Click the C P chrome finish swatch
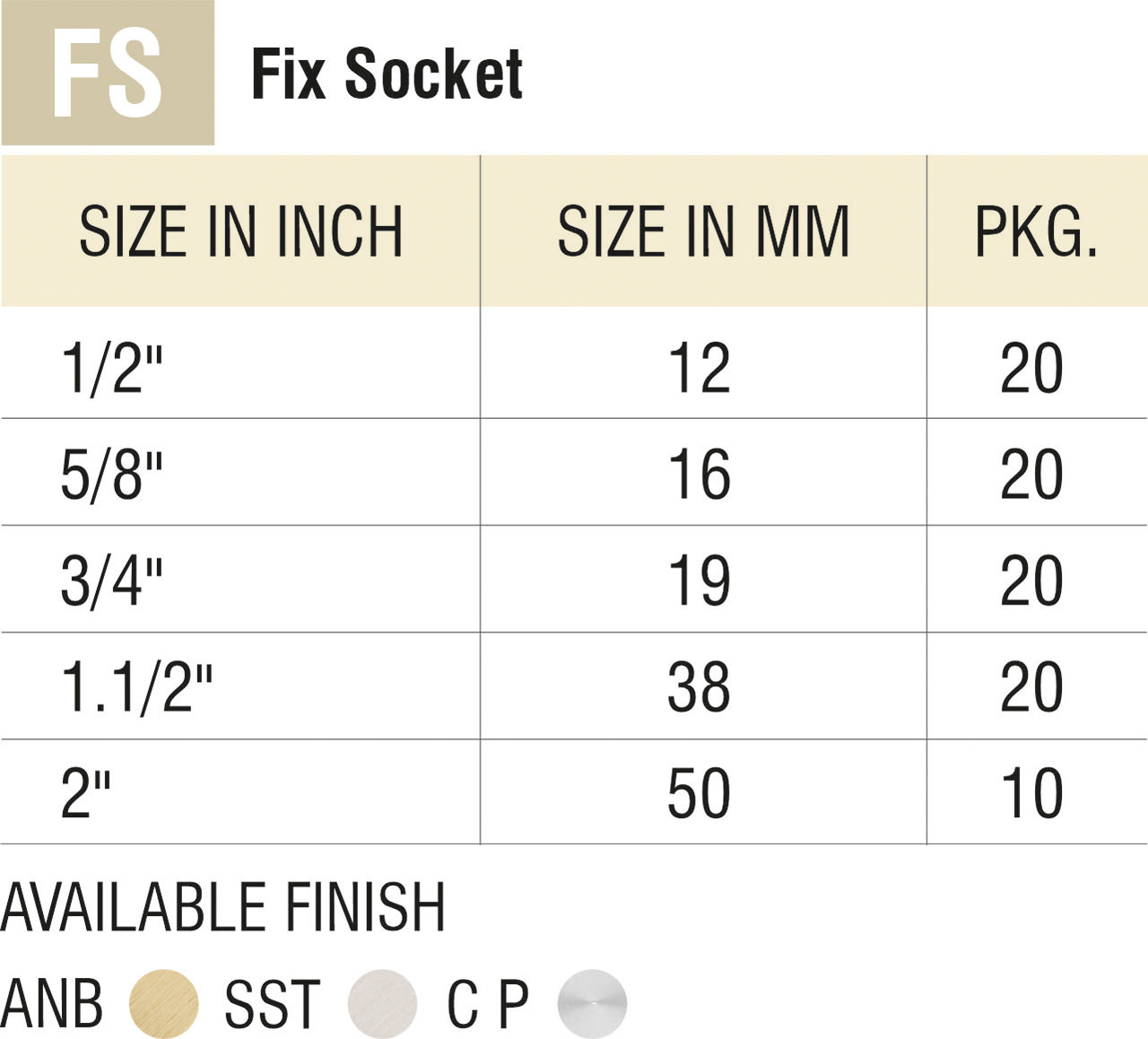The height and width of the screenshot is (1039, 1148). point(592,1004)
